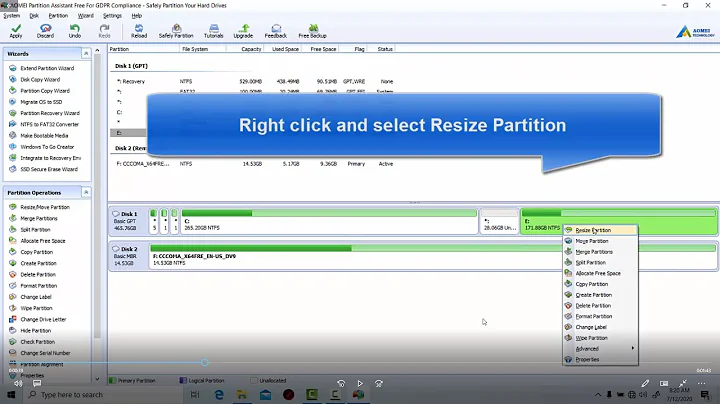720x404 pixels.
Task: Open Microsoft Edge from the taskbar
Action: click(x=219, y=395)
